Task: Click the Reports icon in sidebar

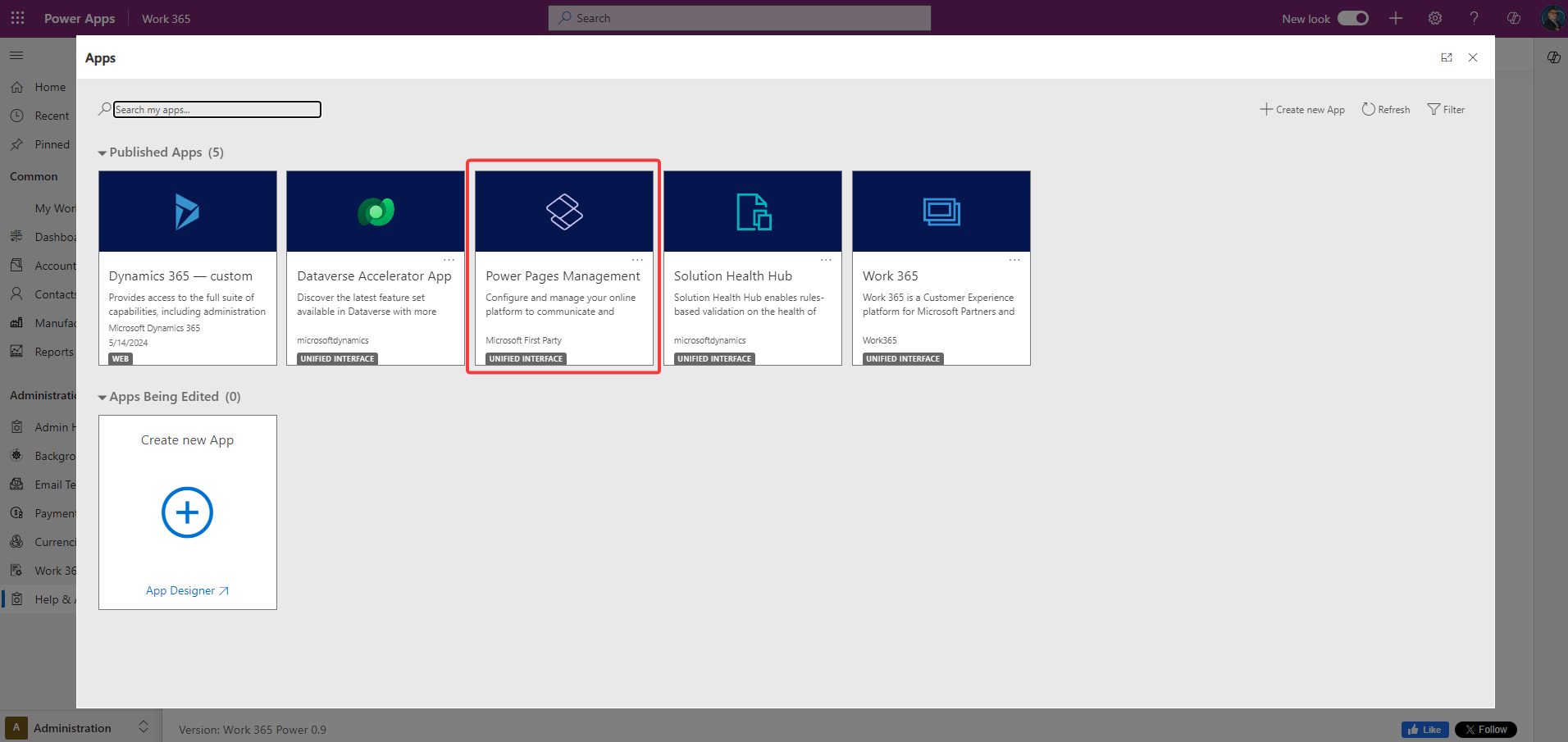Action: click(x=16, y=351)
